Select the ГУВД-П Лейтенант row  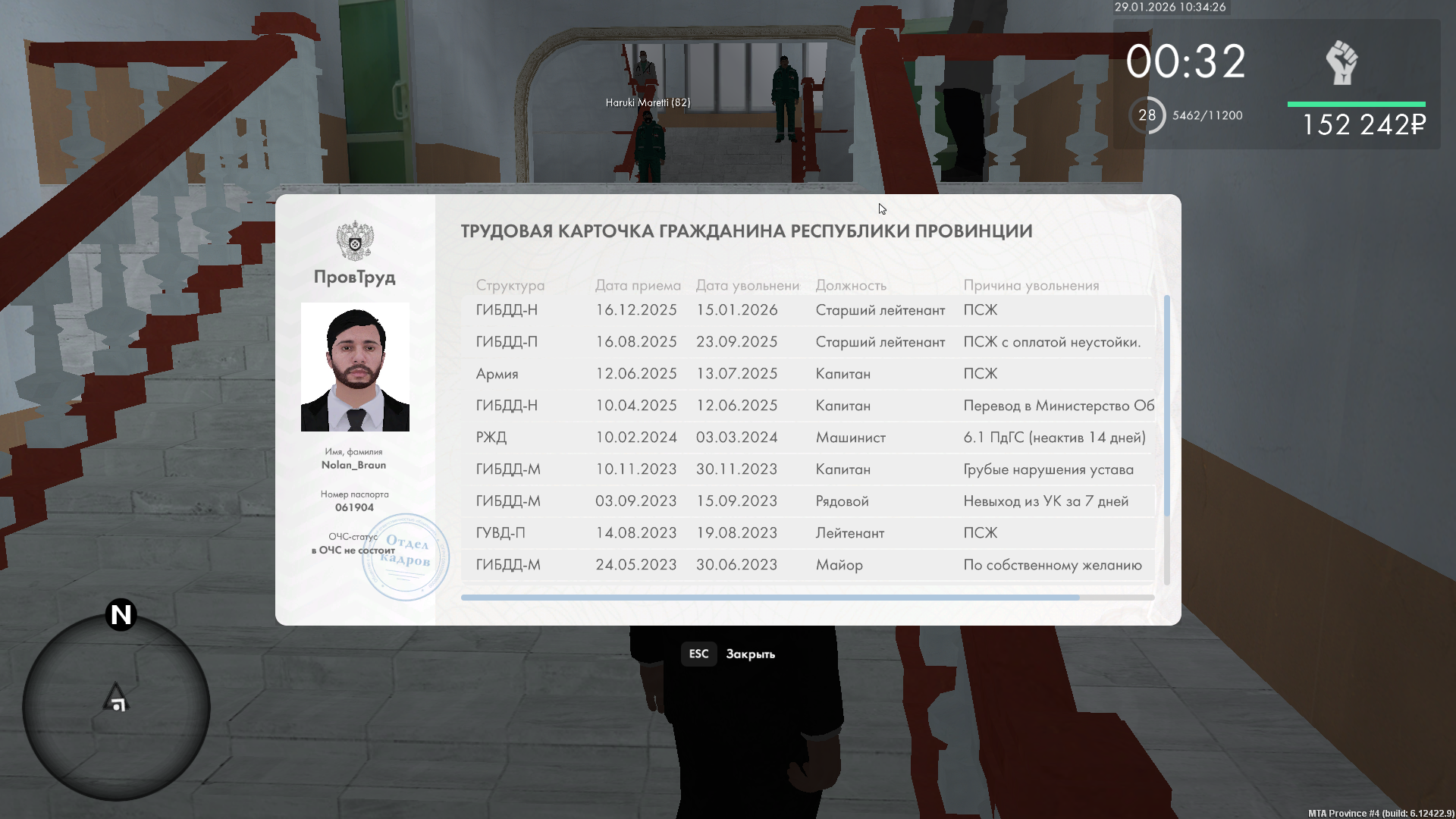pos(808,533)
